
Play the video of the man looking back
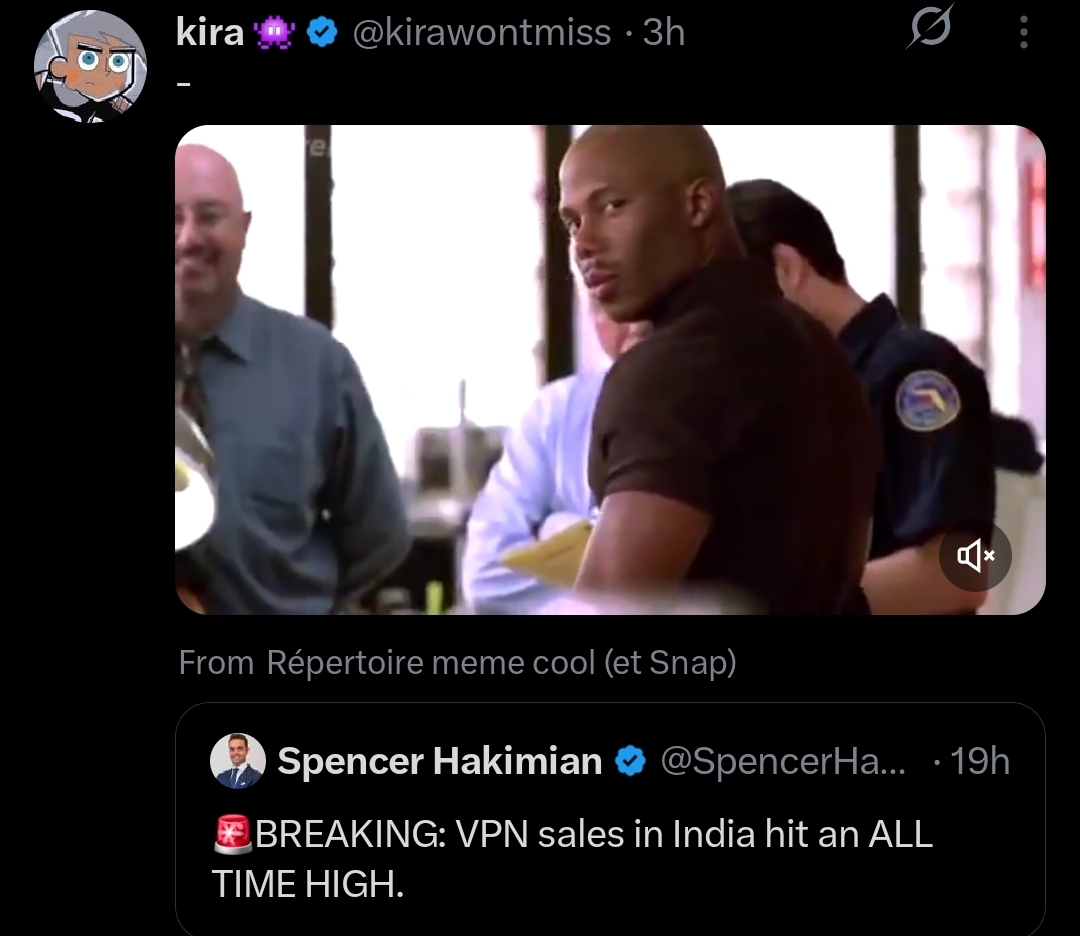(610, 369)
